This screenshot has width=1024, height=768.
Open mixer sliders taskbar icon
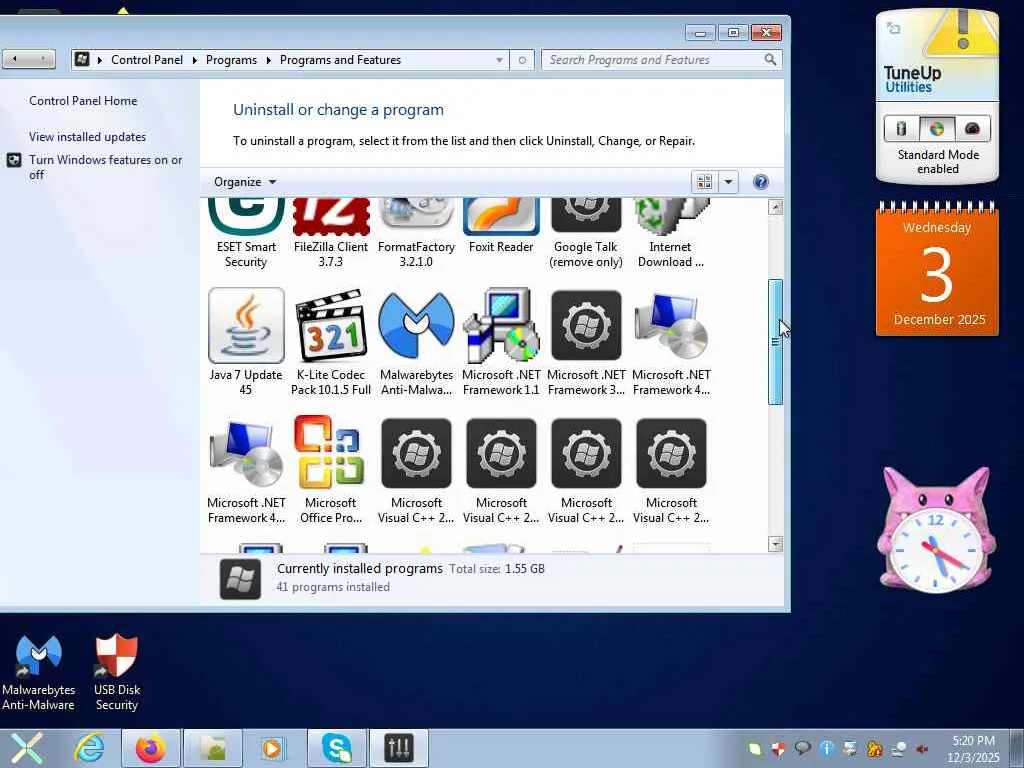399,748
